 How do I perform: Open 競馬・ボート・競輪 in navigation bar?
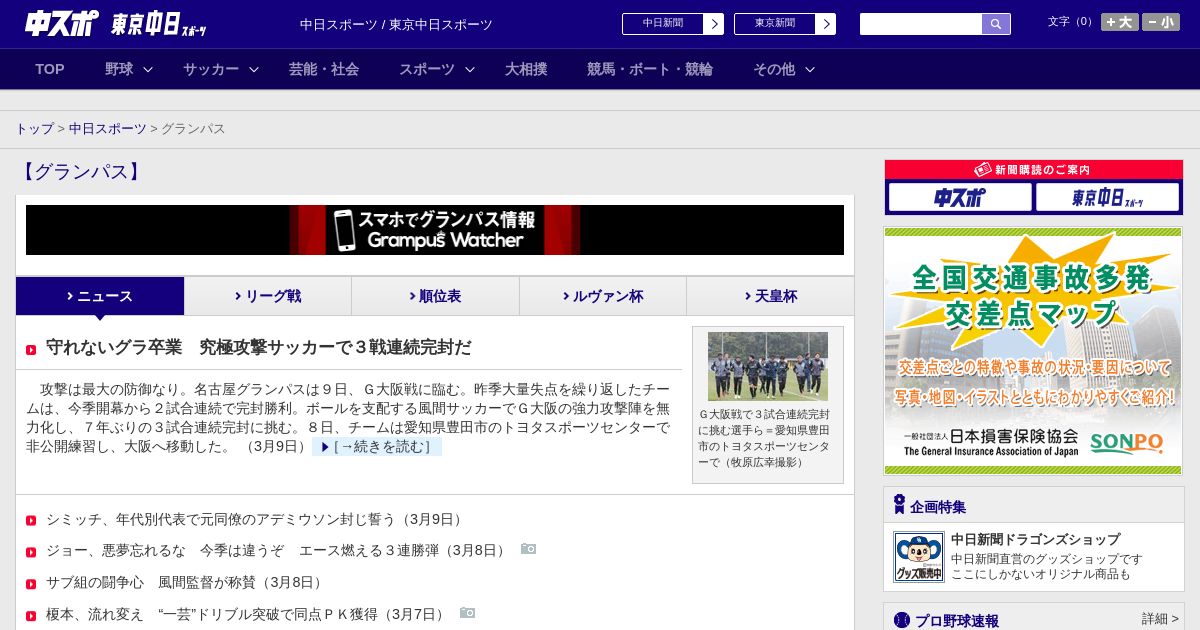(650, 69)
